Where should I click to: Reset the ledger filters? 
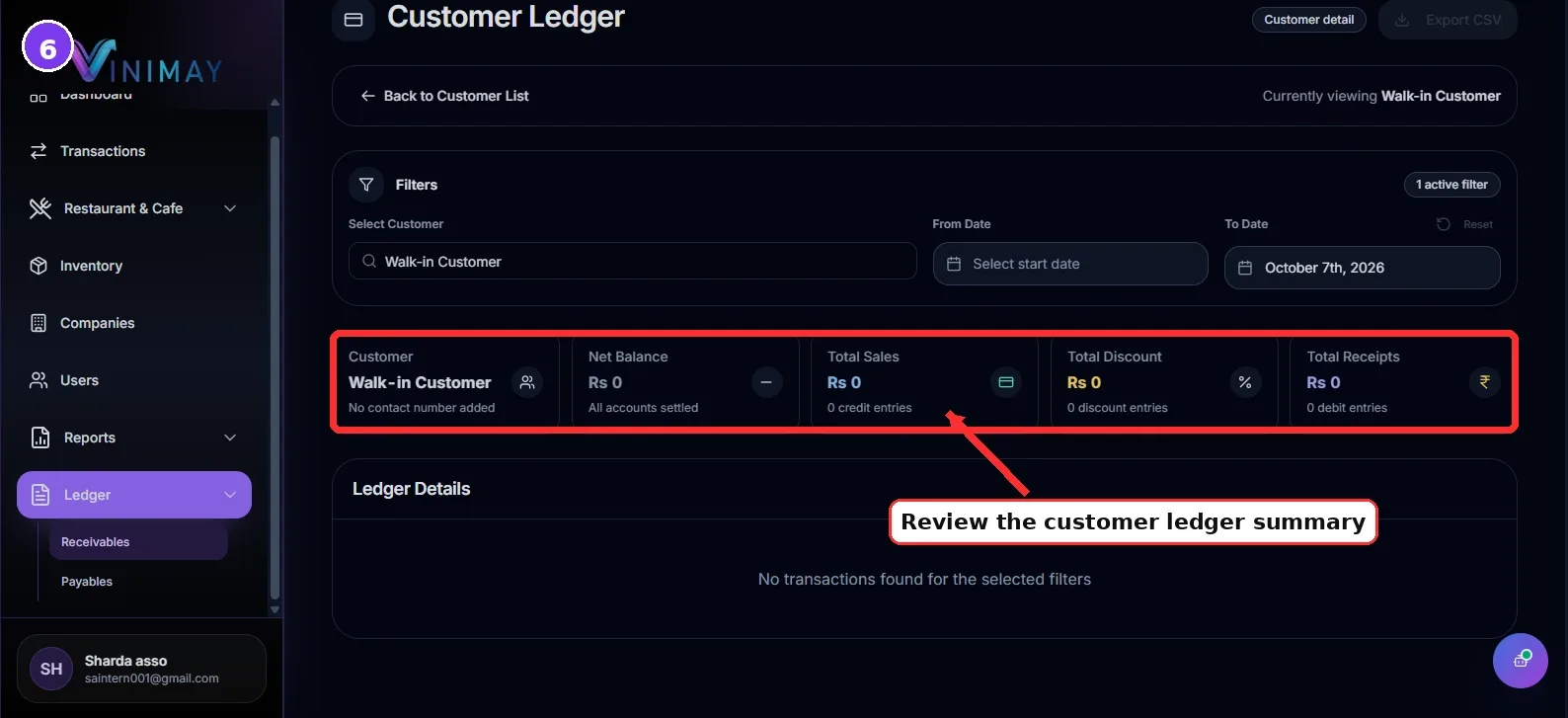1464,224
